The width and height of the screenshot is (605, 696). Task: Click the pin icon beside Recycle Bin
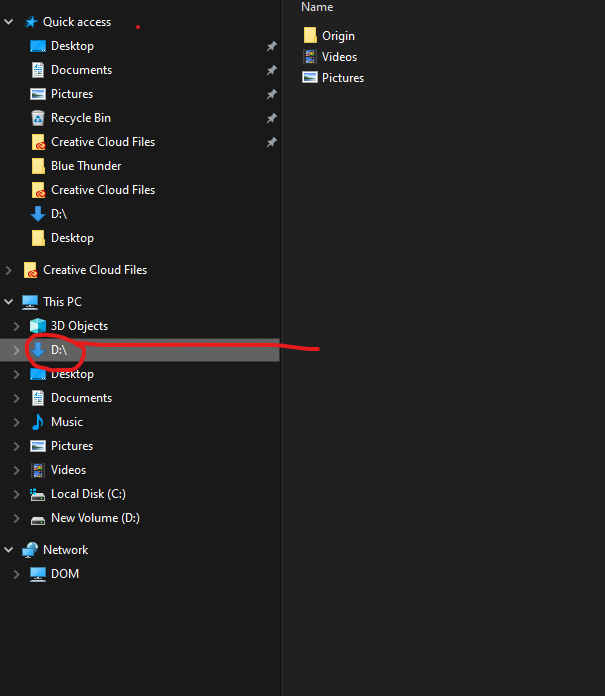pos(272,118)
